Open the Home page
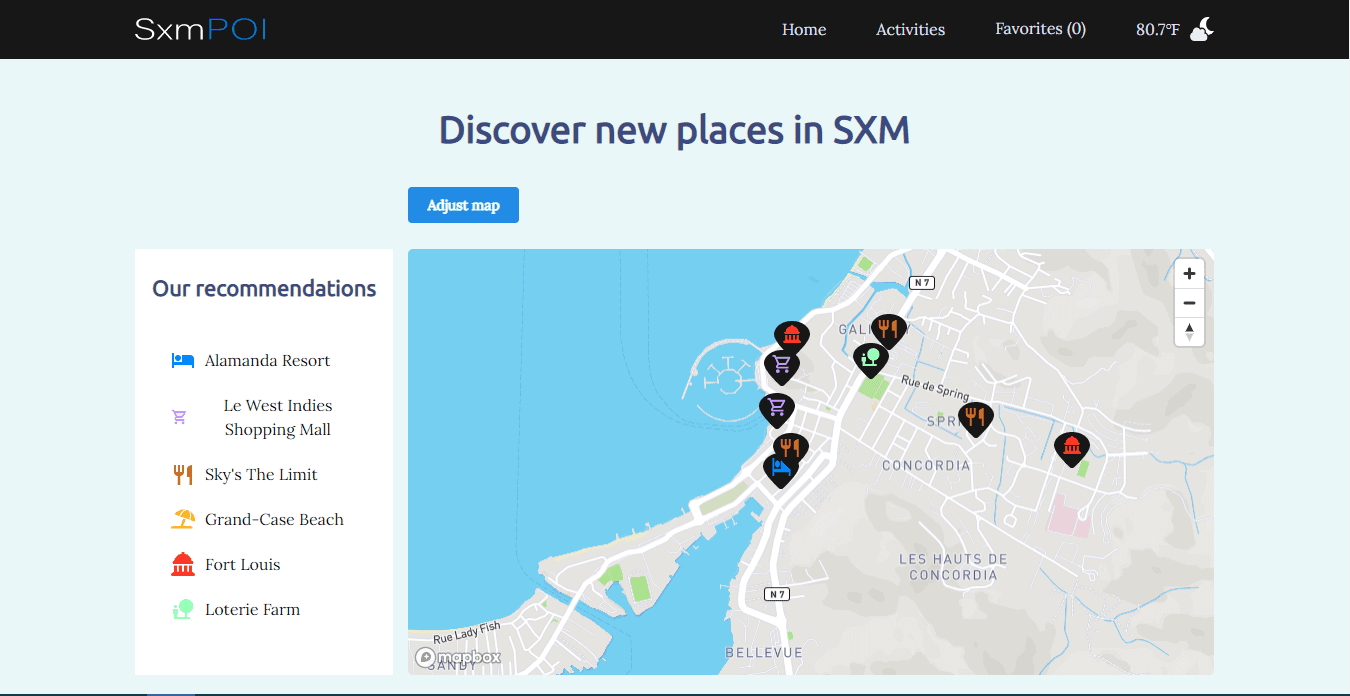 coord(804,29)
